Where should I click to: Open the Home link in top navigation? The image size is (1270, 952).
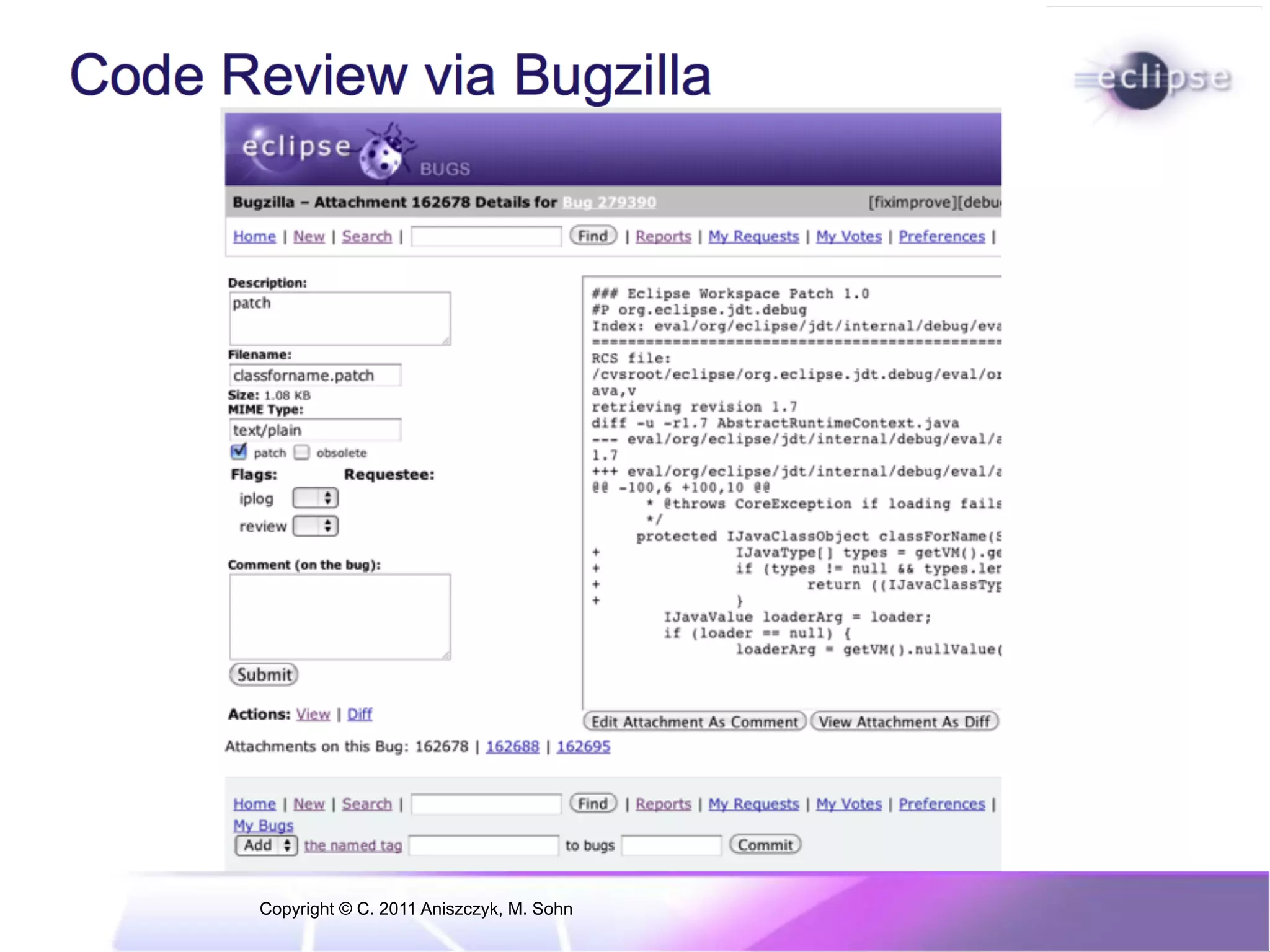(254, 237)
